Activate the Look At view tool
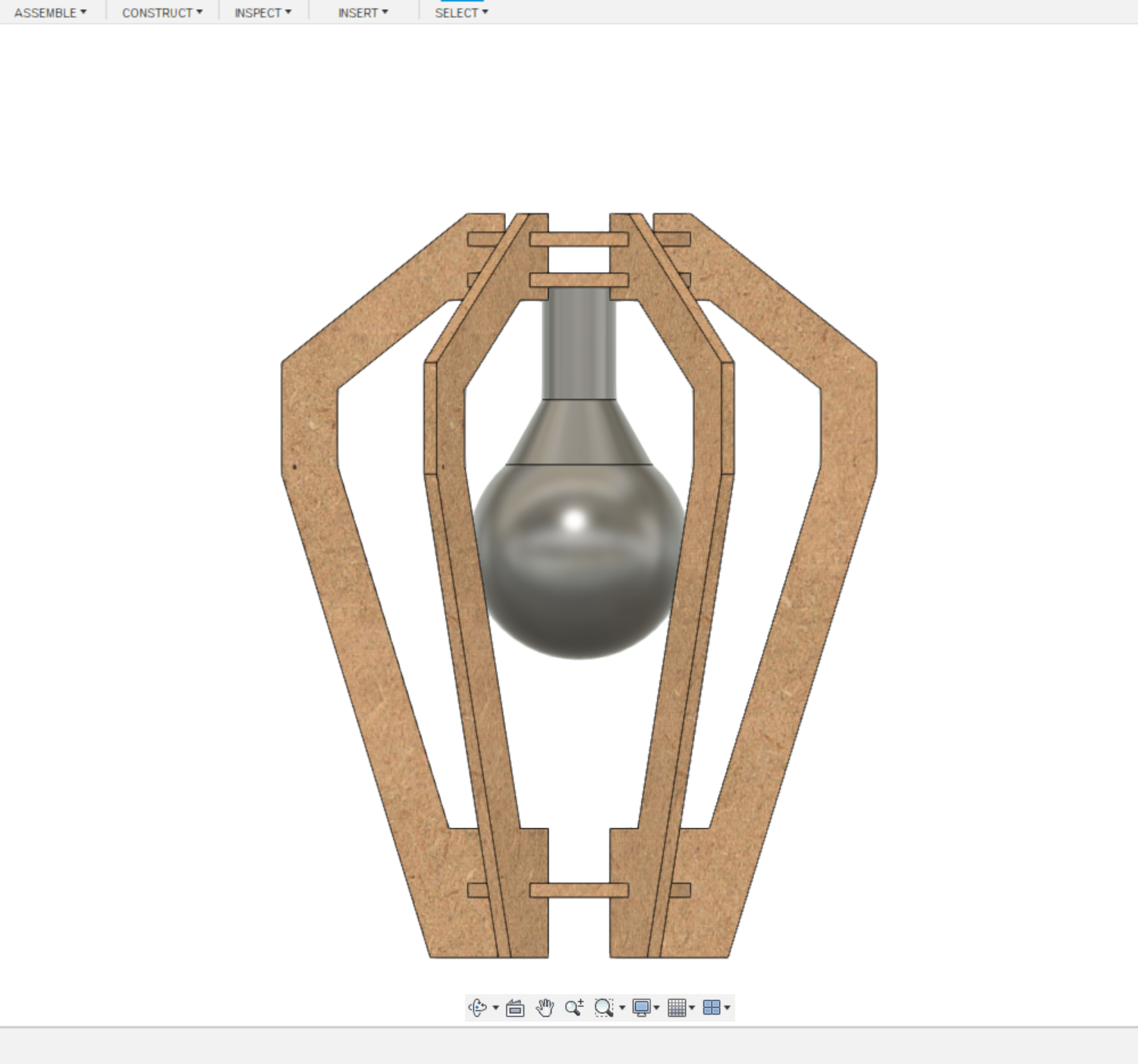This screenshot has height=1064, width=1138. (514, 1008)
